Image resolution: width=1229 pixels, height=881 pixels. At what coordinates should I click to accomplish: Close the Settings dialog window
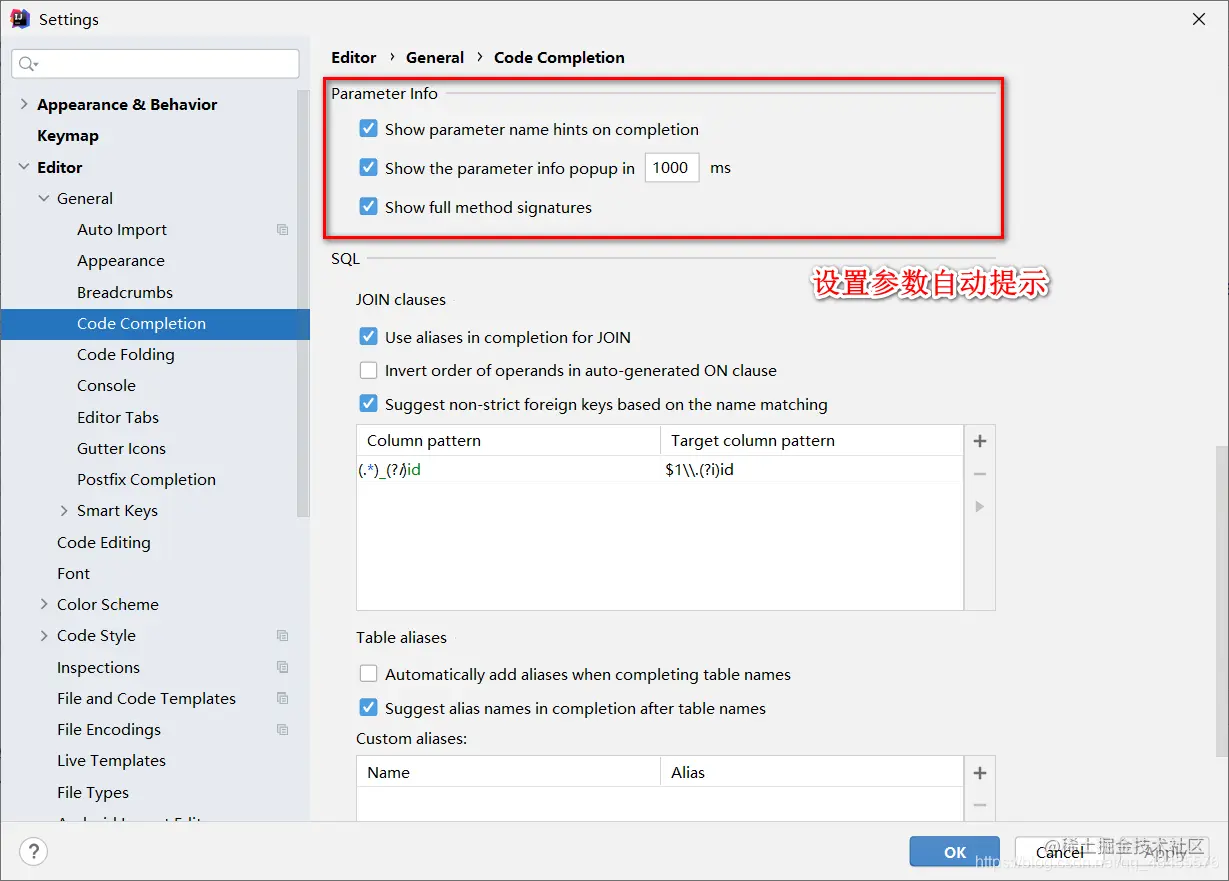[x=1199, y=19]
